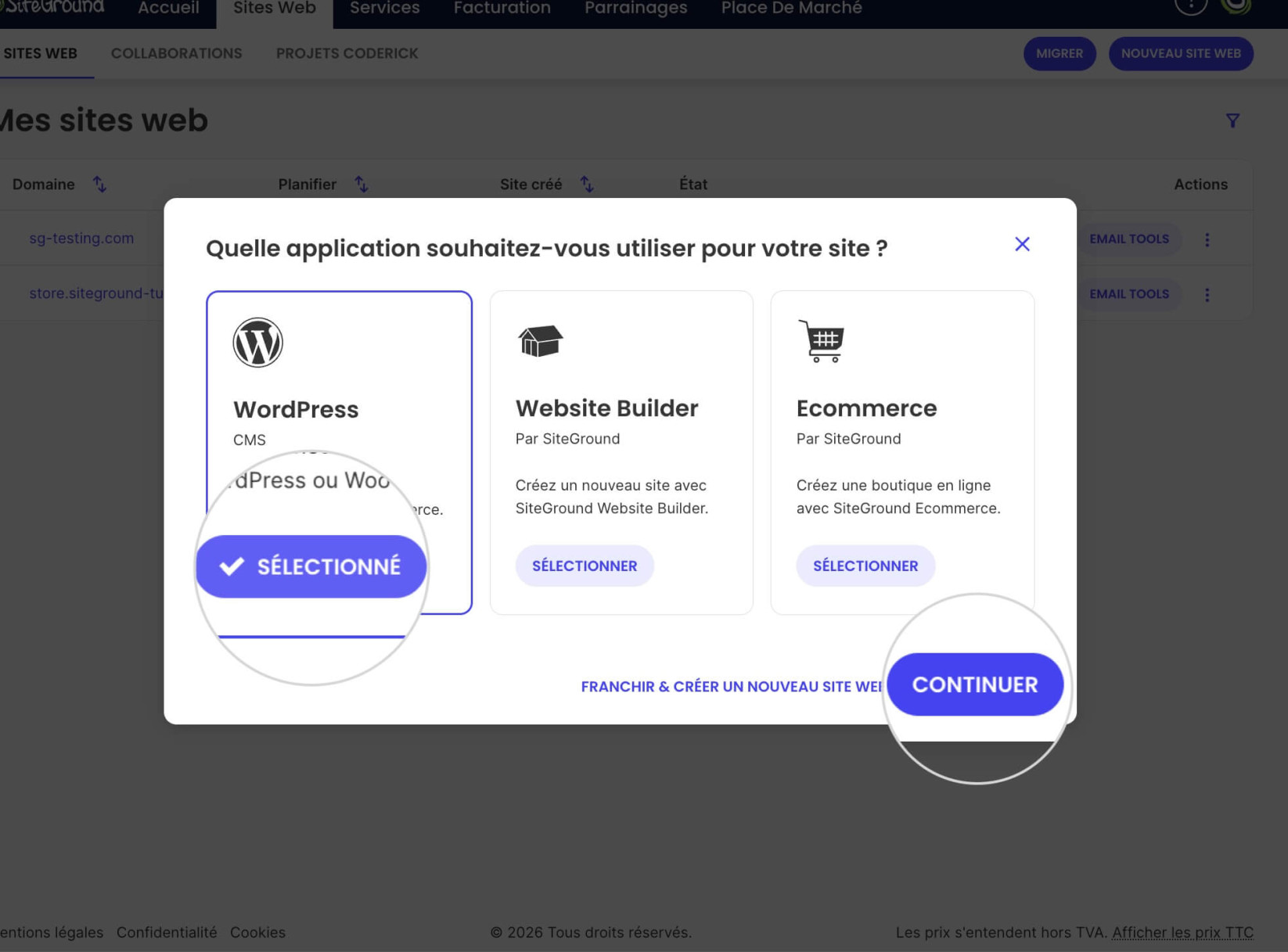Open the Services menu
This screenshot has width=1288, height=952.
pos(385,9)
